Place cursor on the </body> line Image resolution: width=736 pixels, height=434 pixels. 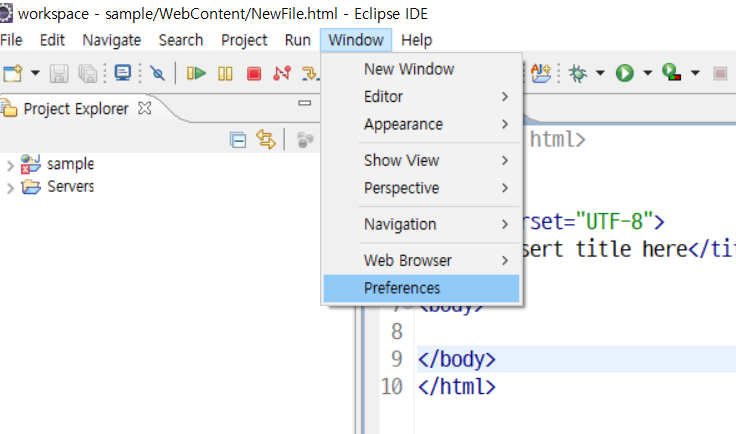[x=456, y=359]
